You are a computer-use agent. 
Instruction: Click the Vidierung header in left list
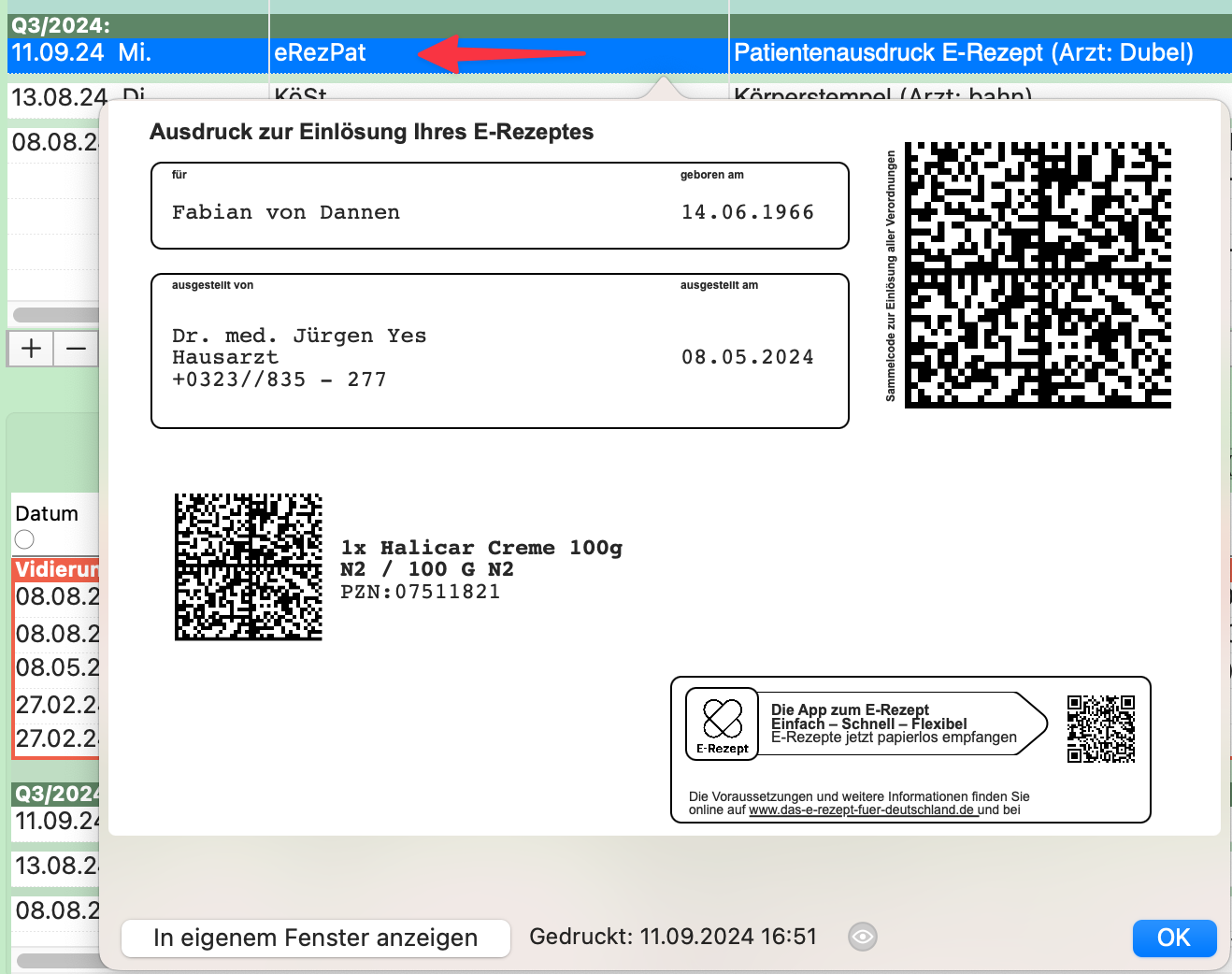pos(57,569)
